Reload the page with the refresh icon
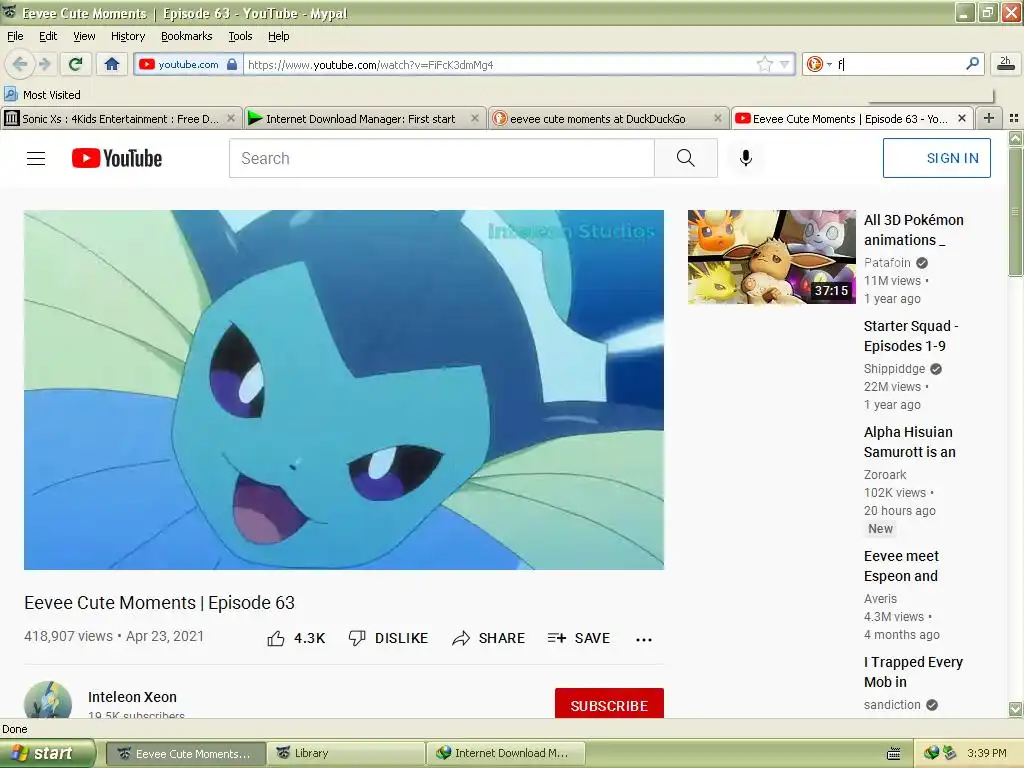This screenshot has height=768, width=1024. 75,64
